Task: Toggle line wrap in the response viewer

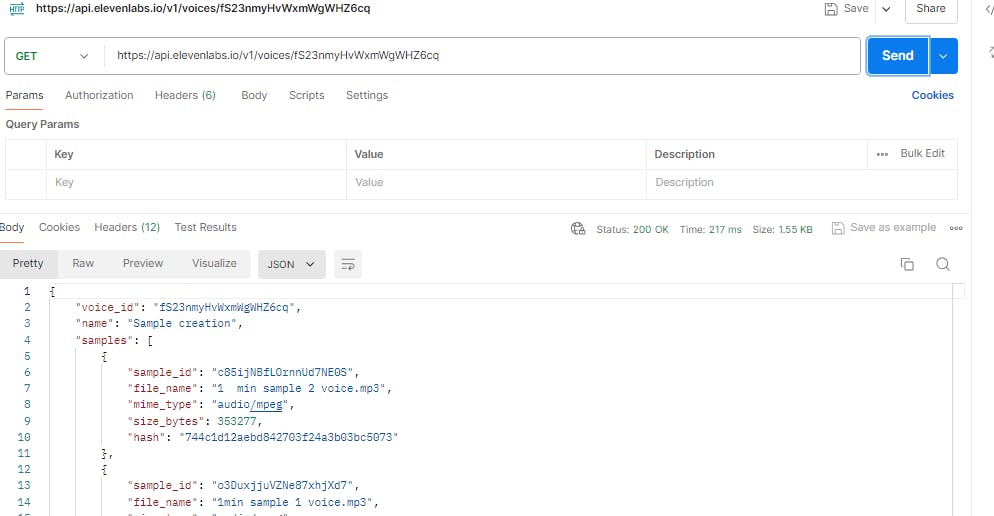Action: (348, 264)
